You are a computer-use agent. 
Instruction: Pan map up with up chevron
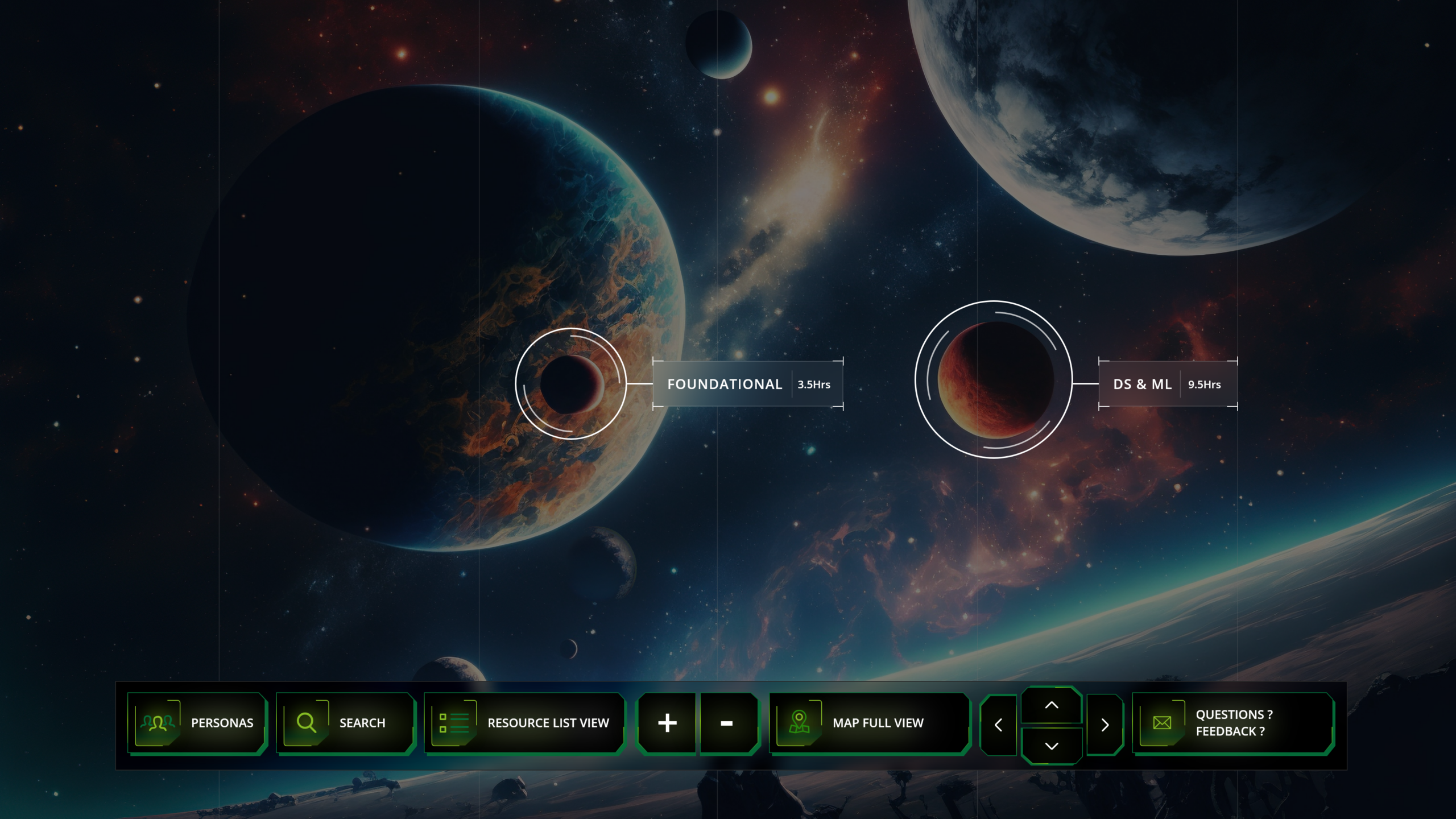tap(1052, 705)
